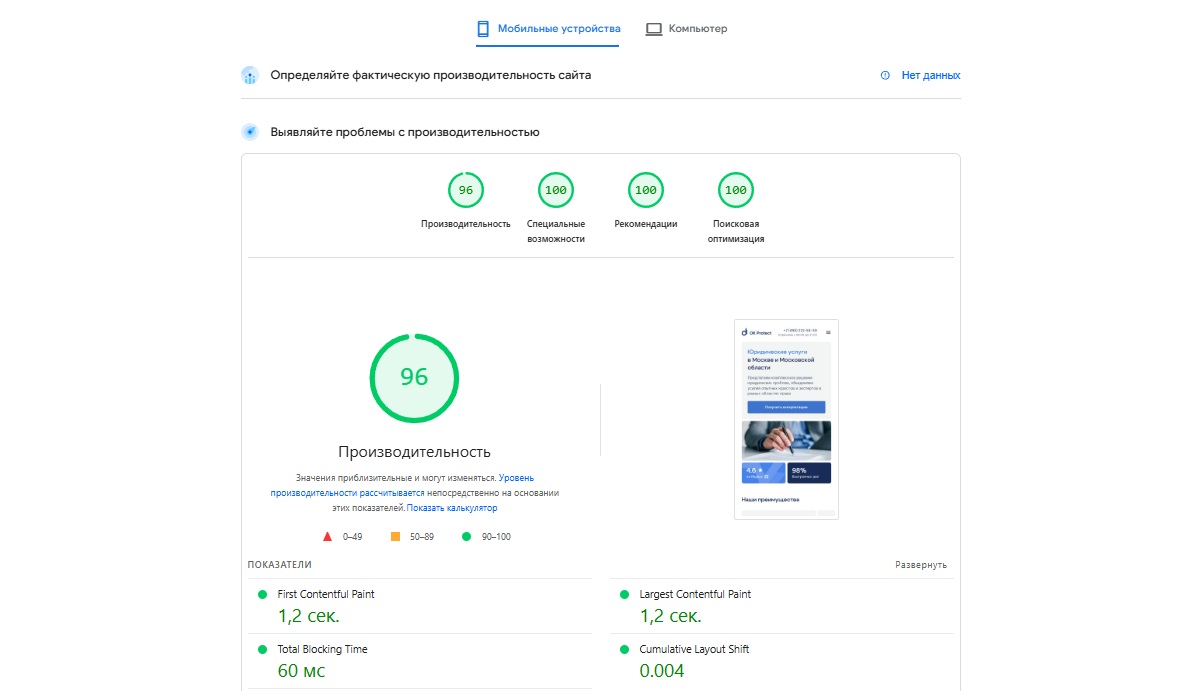
Task: Click the First Contentful Paint metric label
Action: pos(326,594)
